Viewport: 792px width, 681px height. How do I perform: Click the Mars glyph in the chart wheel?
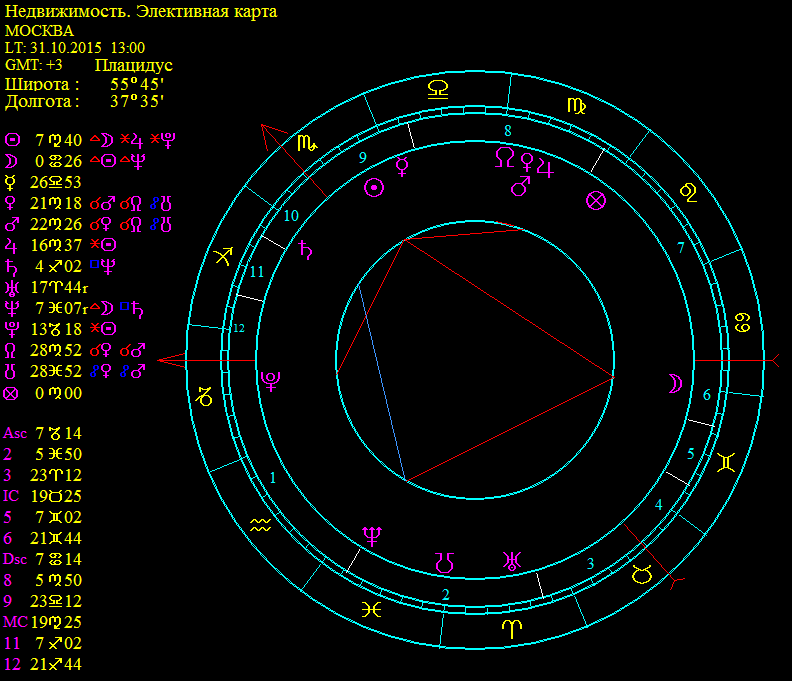click(521, 186)
